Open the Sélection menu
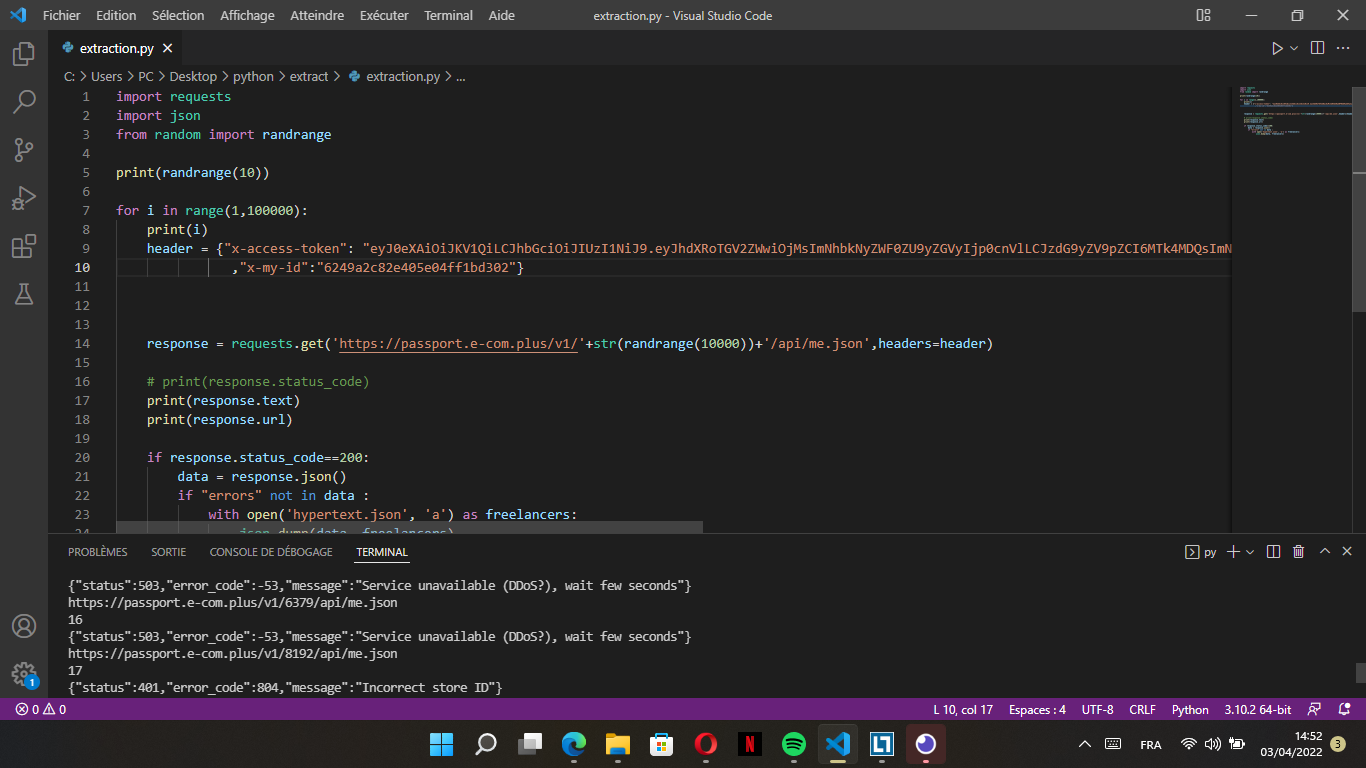Image resolution: width=1366 pixels, height=768 pixels. tap(178, 15)
